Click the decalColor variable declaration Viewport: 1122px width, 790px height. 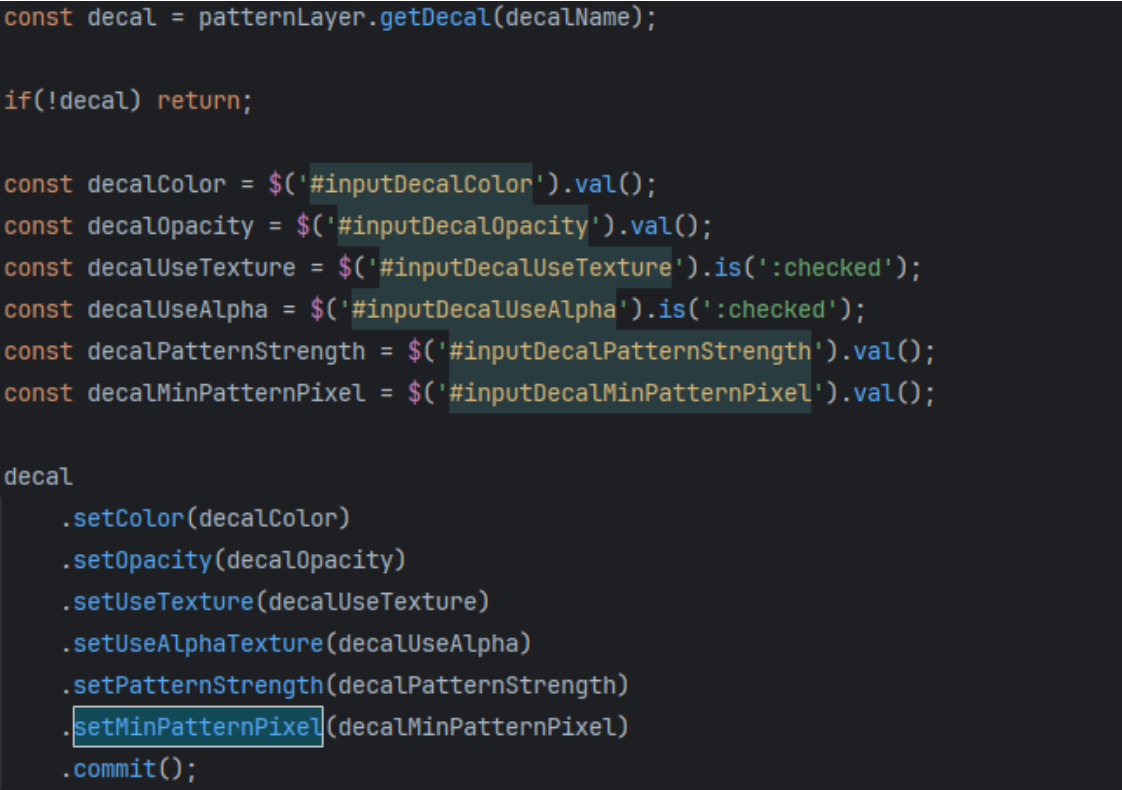[x=157, y=185]
